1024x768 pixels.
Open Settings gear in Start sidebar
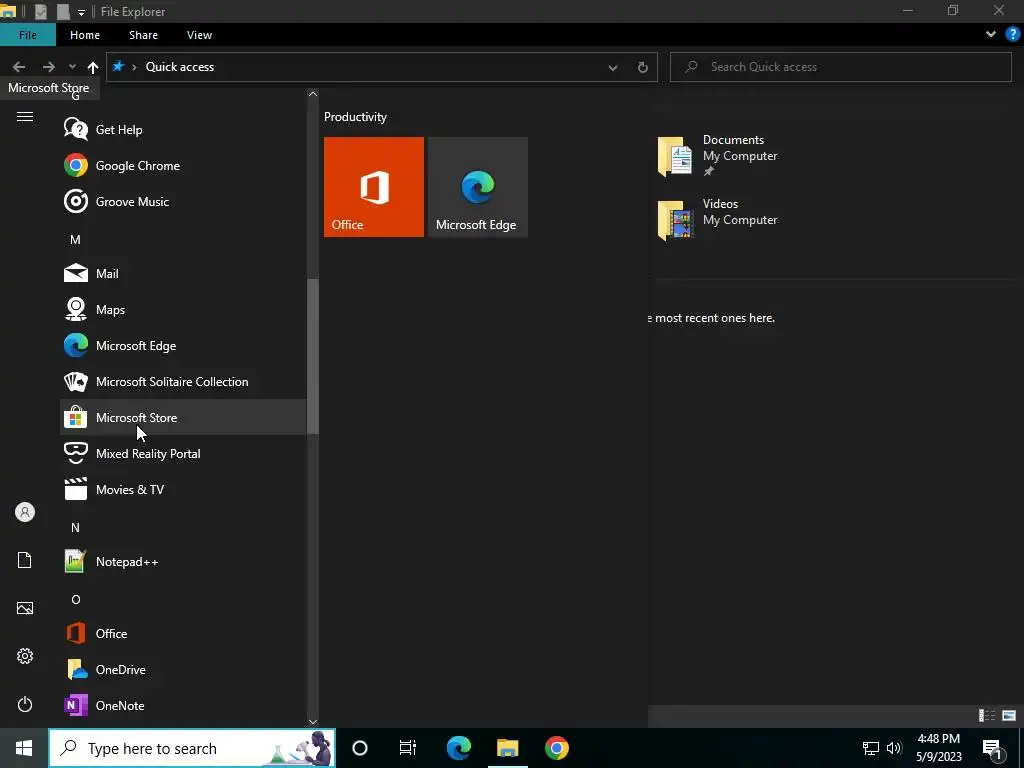25,656
